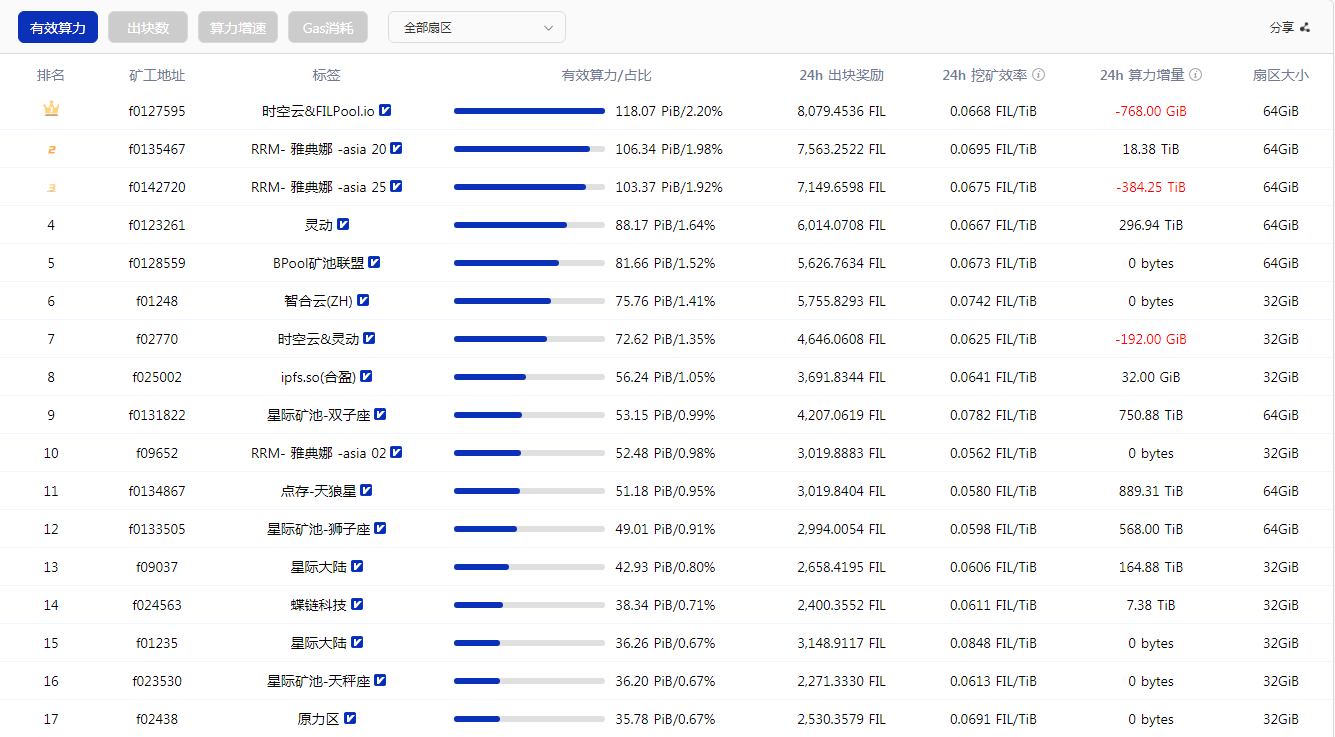
Task: Click verified badge in f09037 星际大陆 row
Action: click(357, 567)
